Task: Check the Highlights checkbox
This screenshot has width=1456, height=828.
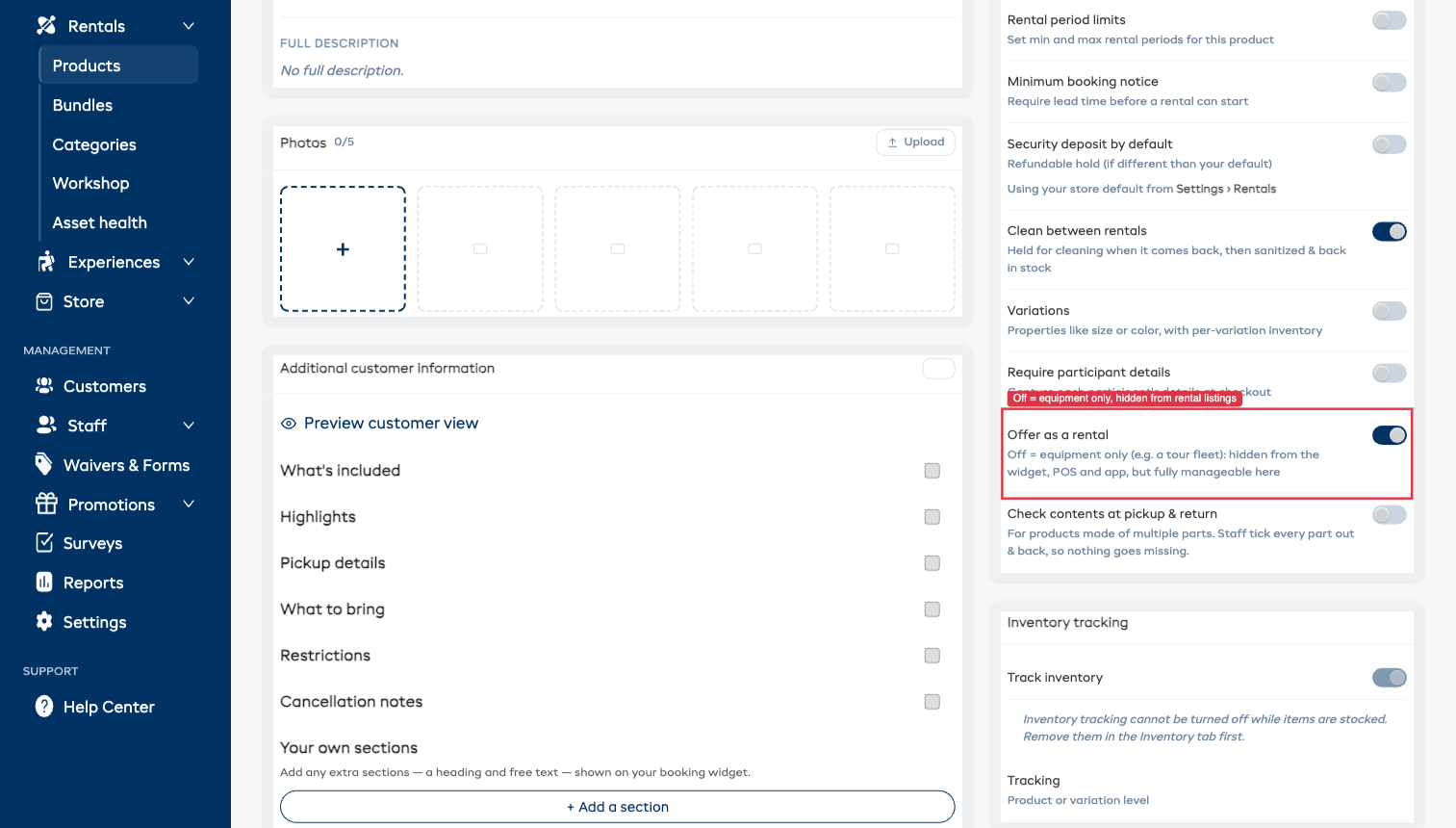Action: point(932,517)
